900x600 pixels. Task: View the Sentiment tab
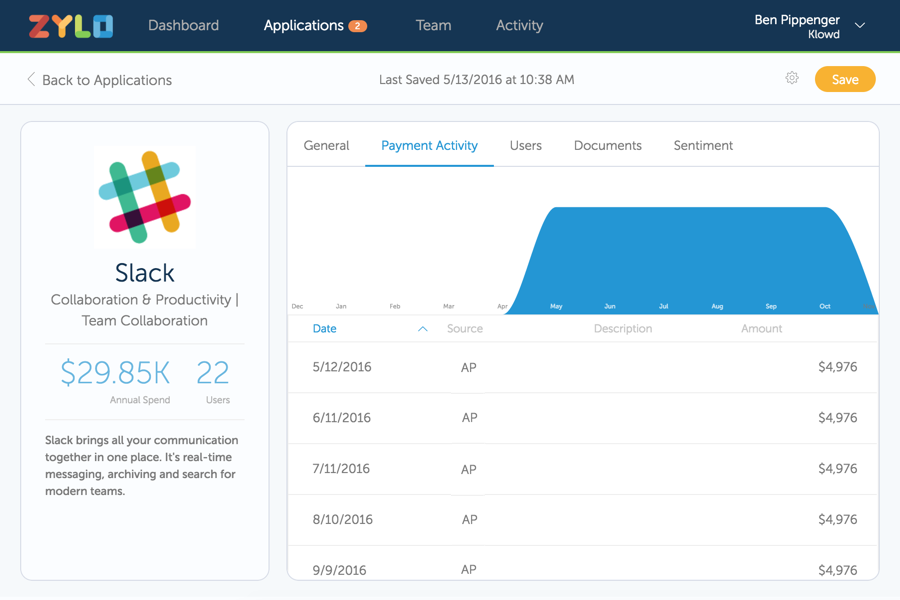[x=703, y=146]
